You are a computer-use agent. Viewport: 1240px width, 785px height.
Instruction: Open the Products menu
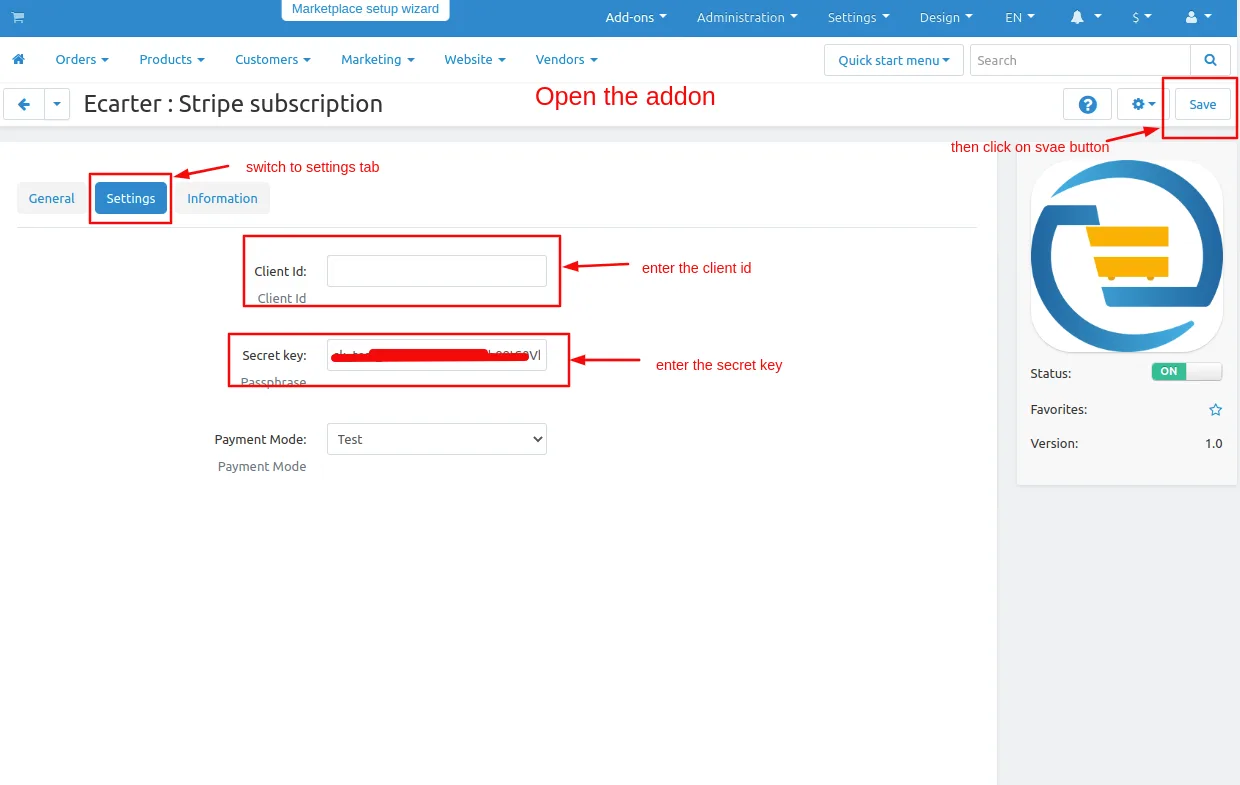[x=172, y=59]
